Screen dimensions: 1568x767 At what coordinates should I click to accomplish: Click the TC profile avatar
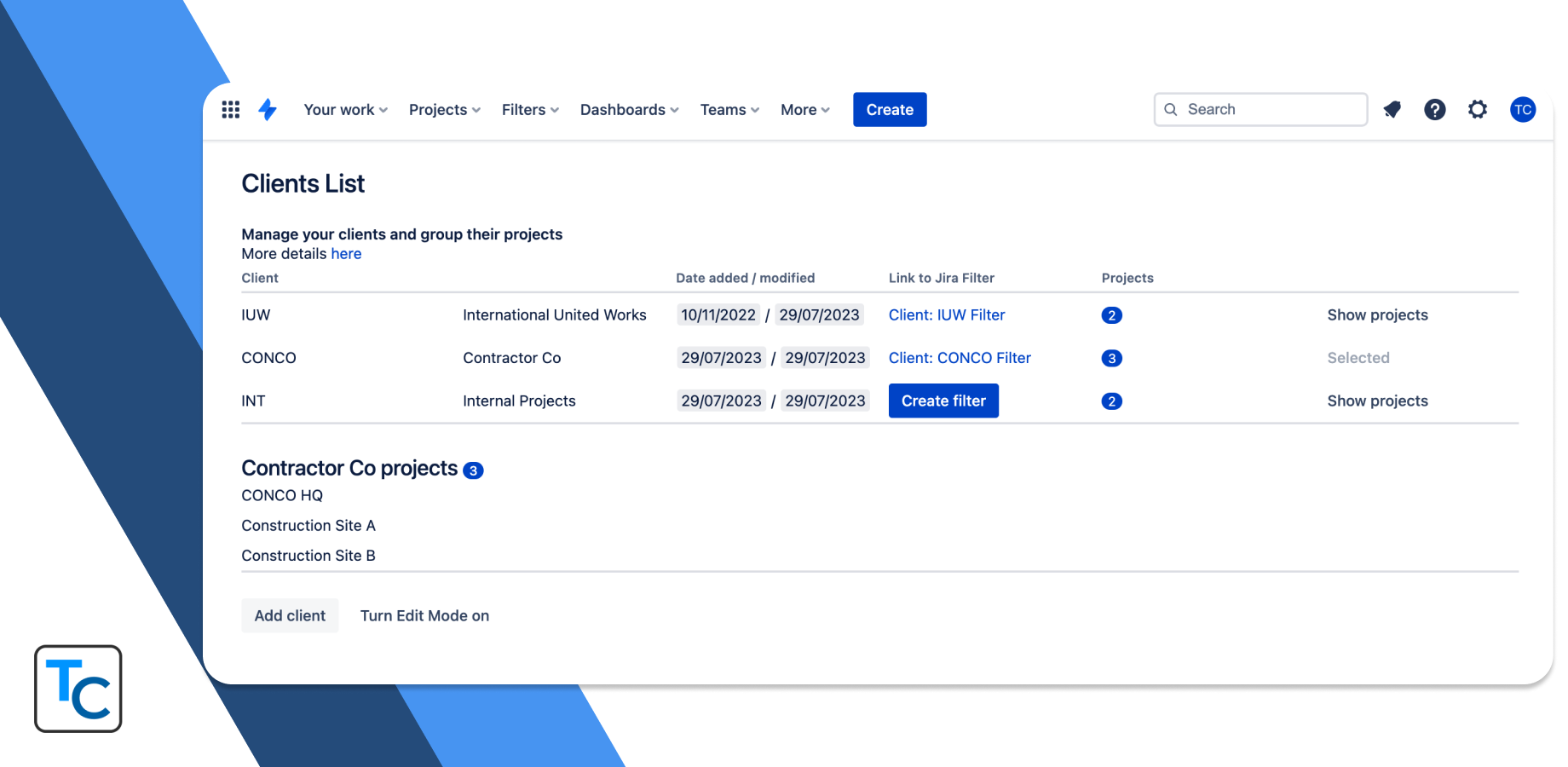tap(1523, 109)
